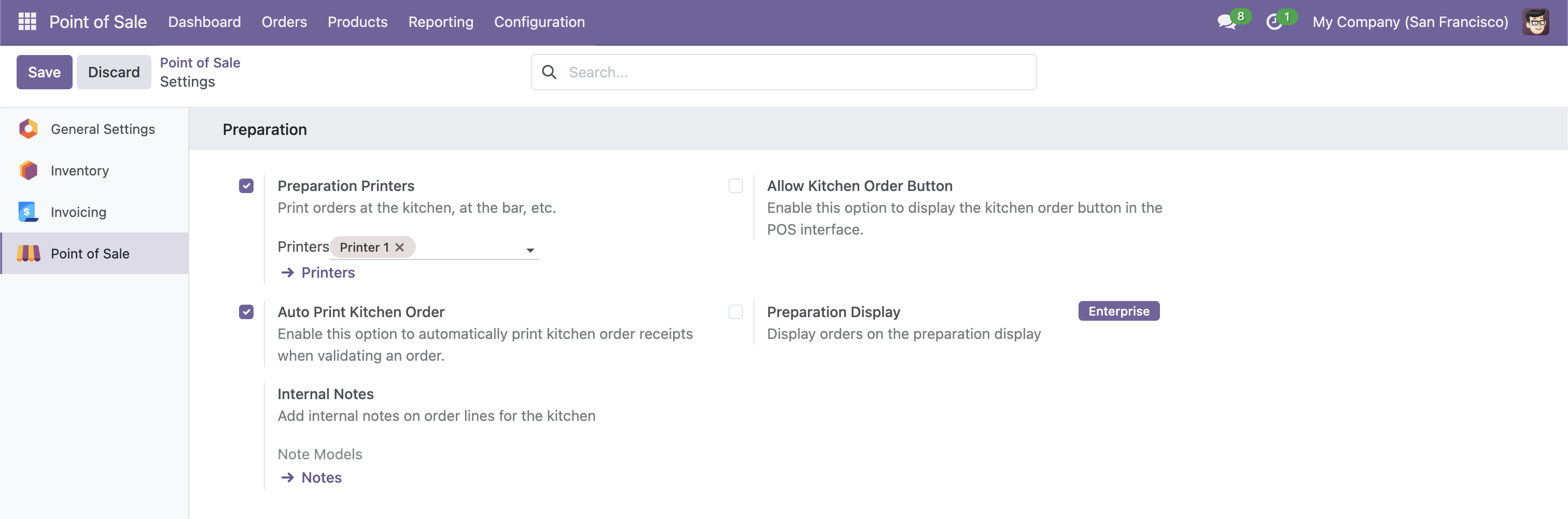
Task: Click the Preparation section heading
Action: [x=265, y=129]
